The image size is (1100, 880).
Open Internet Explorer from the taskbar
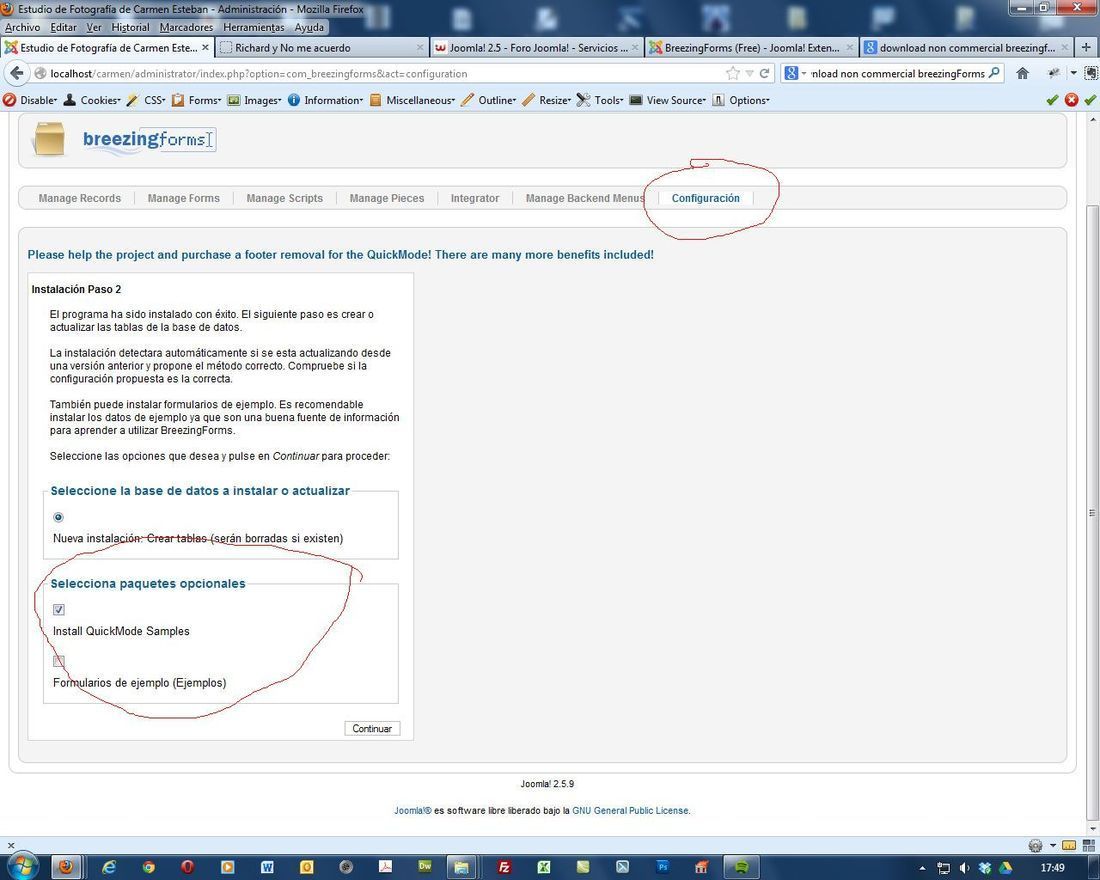pos(109,867)
